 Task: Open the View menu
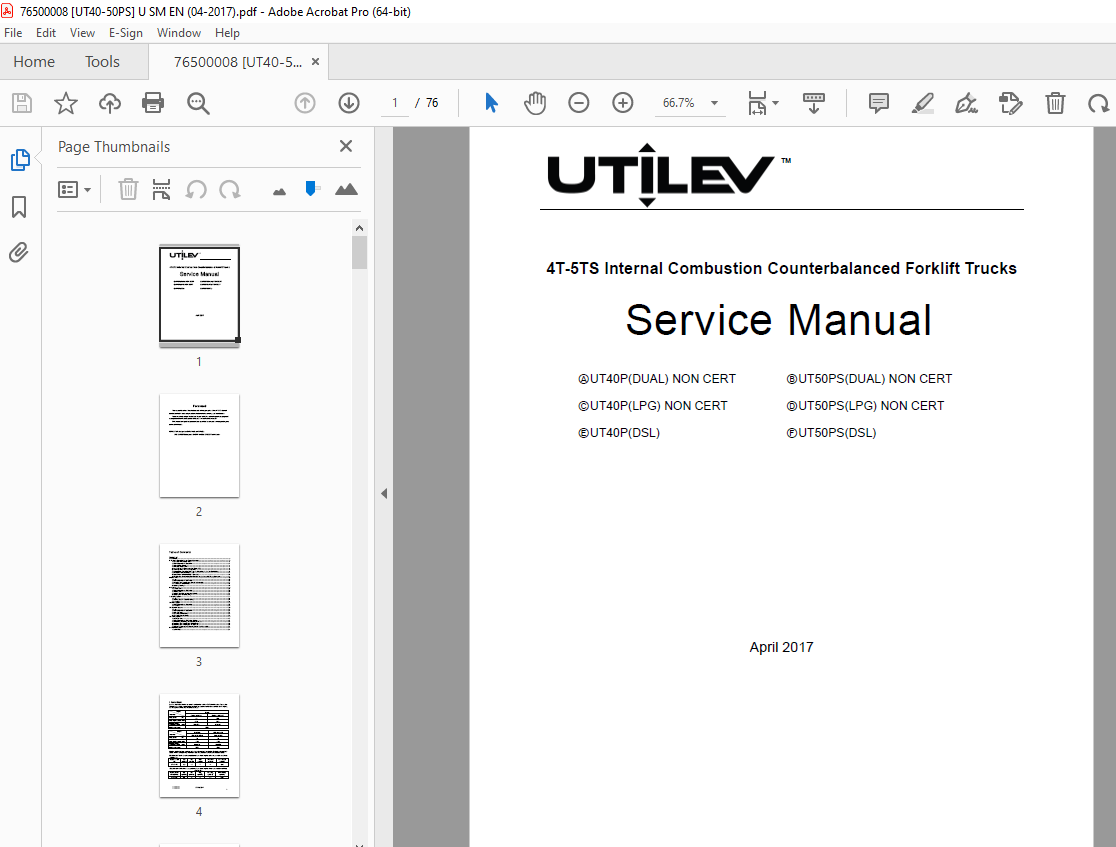82,33
